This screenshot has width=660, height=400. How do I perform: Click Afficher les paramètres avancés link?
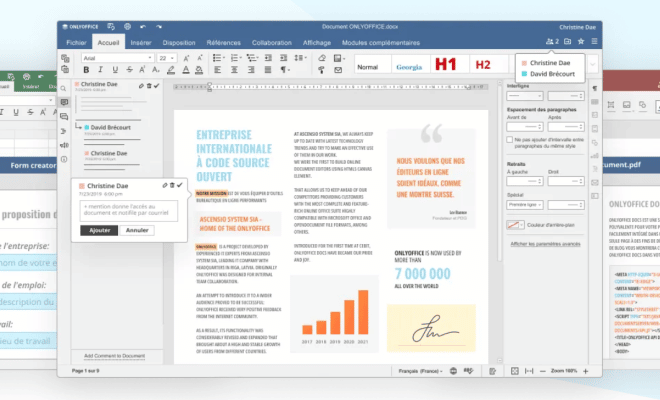[x=545, y=244]
